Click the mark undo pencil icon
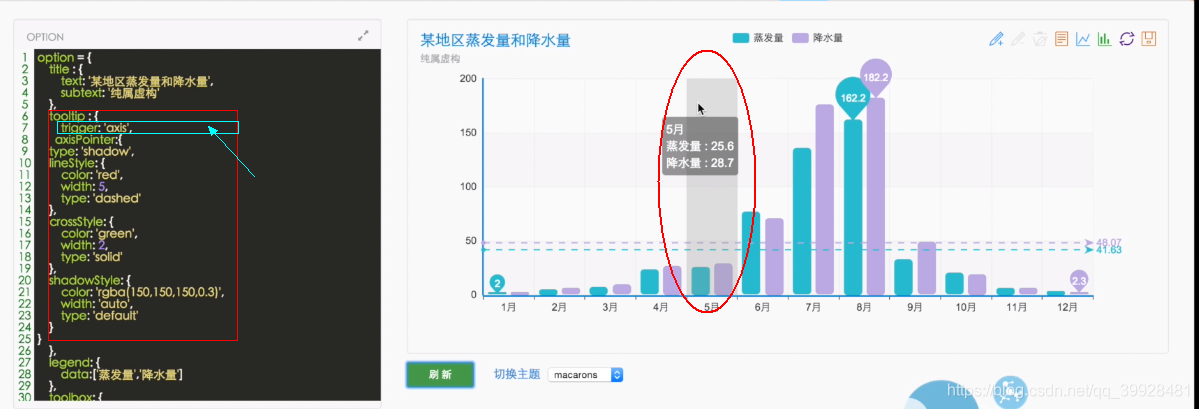The image size is (1199, 409). (1018, 38)
